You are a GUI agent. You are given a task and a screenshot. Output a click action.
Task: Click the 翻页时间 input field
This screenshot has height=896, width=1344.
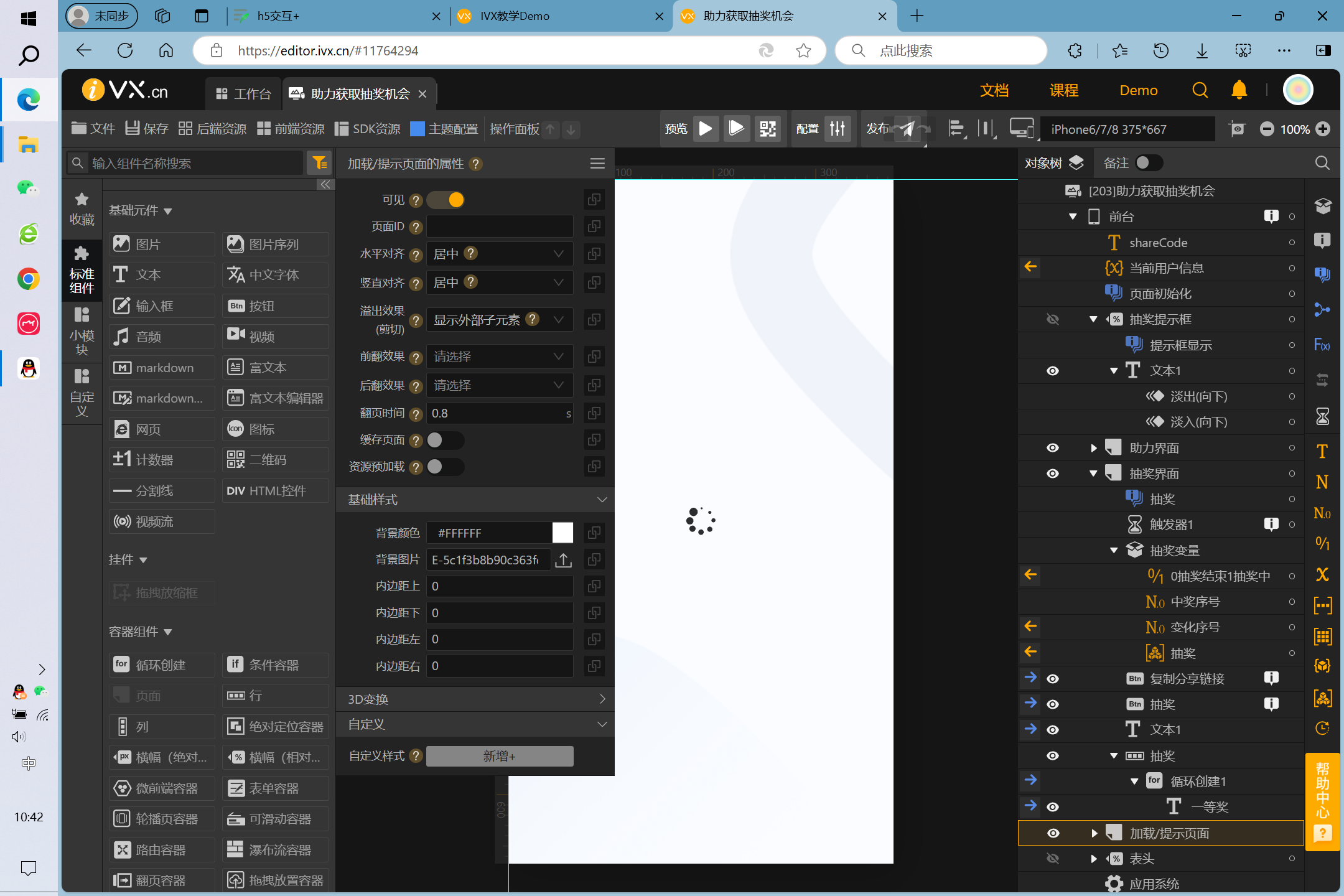pyautogui.click(x=500, y=413)
